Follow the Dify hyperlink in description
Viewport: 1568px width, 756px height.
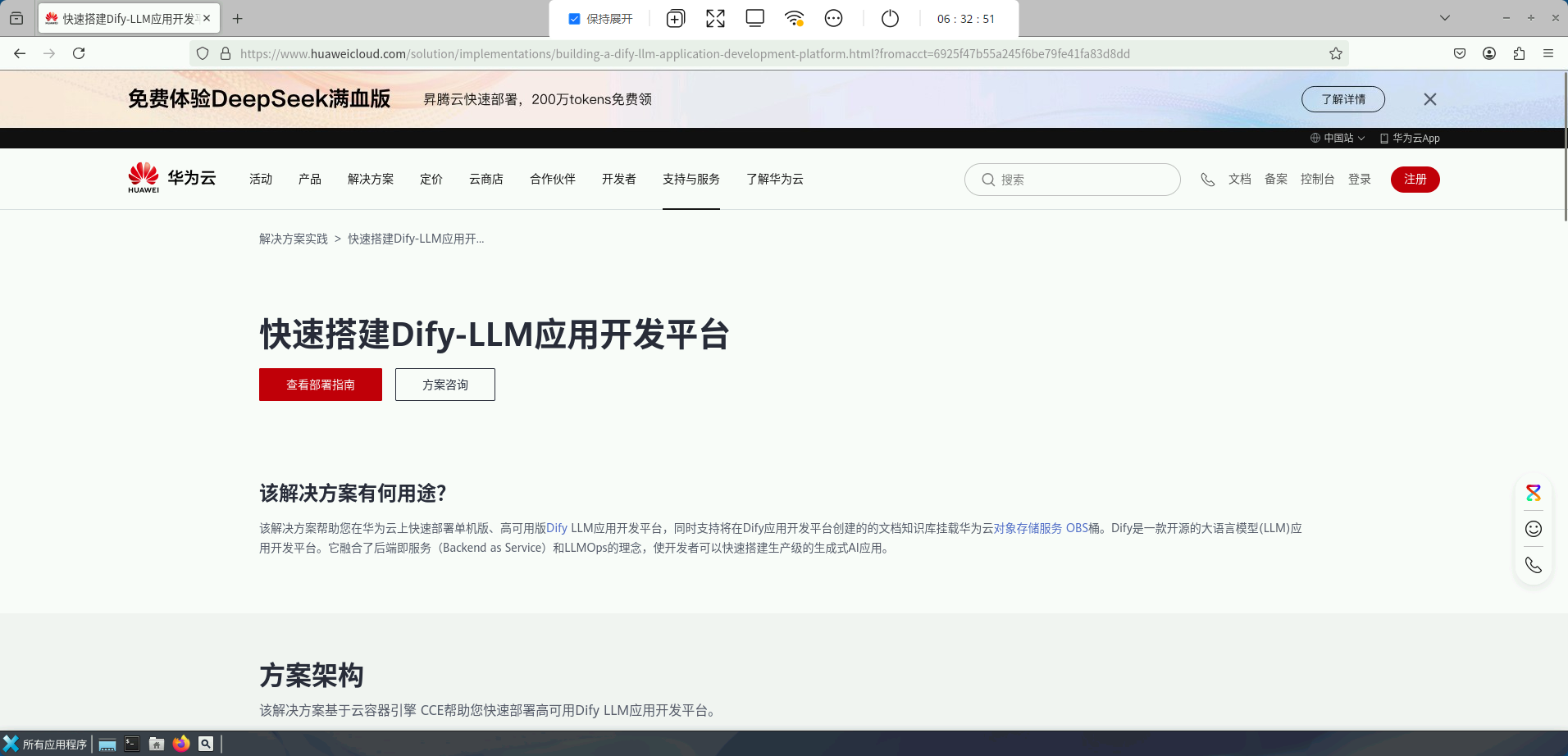557,528
